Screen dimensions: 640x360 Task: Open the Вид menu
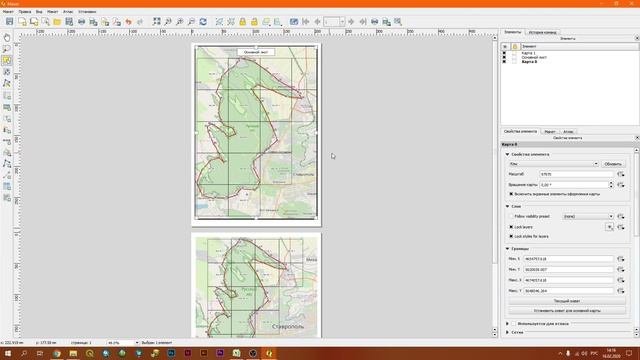(x=39, y=12)
